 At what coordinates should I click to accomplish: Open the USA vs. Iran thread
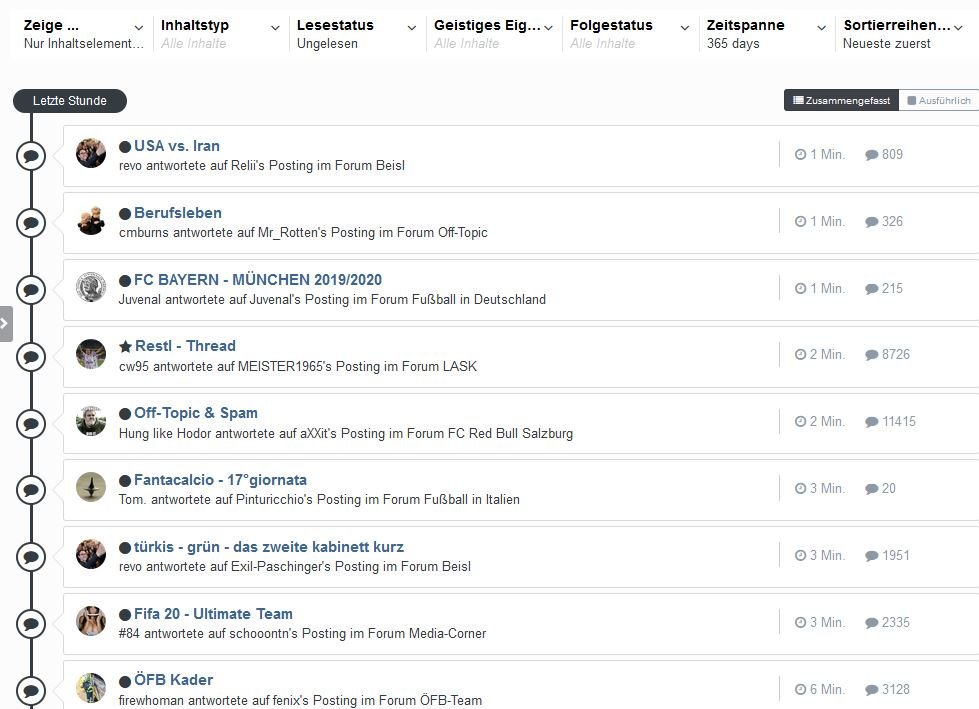177,146
